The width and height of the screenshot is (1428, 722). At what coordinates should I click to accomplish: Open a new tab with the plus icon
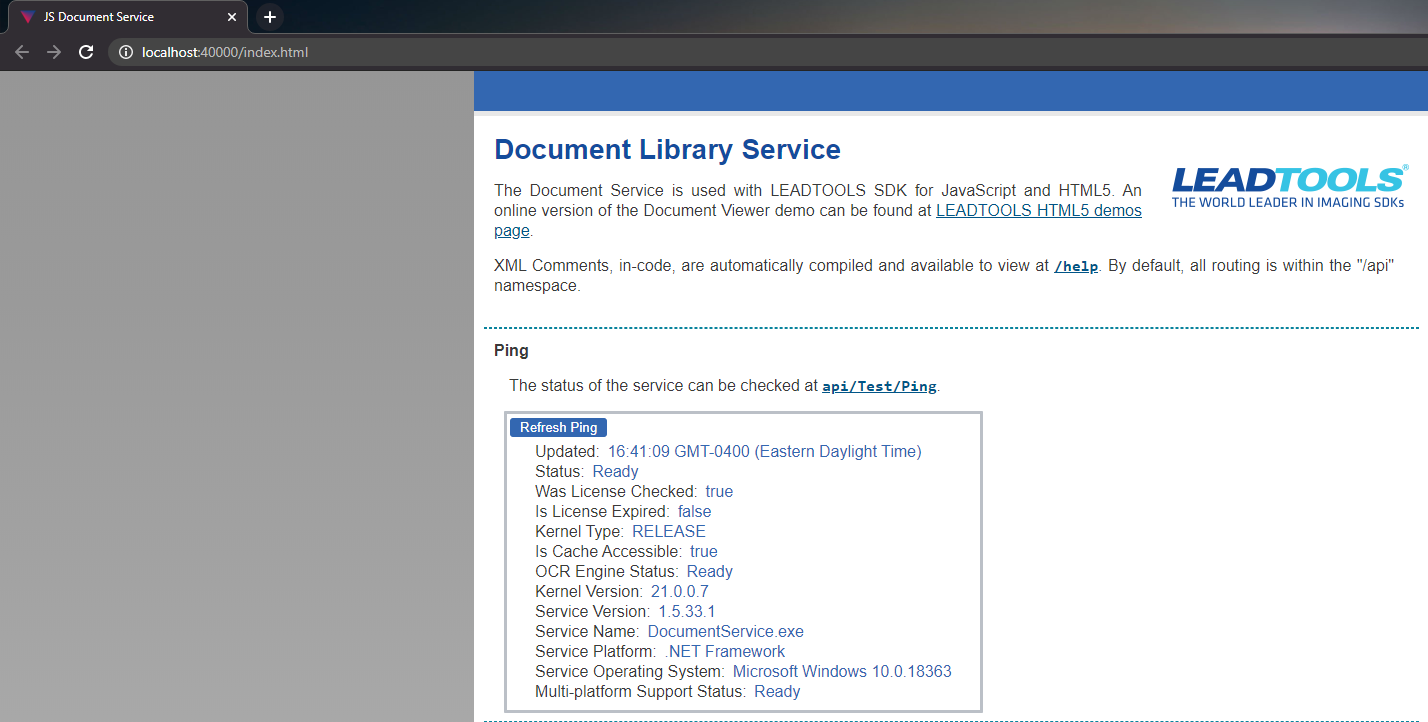[269, 17]
